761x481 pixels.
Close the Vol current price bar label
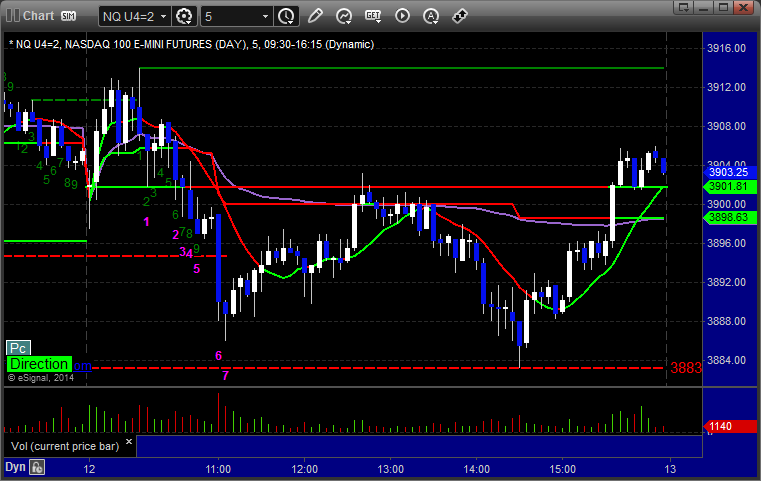pyautogui.click(x=129, y=442)
